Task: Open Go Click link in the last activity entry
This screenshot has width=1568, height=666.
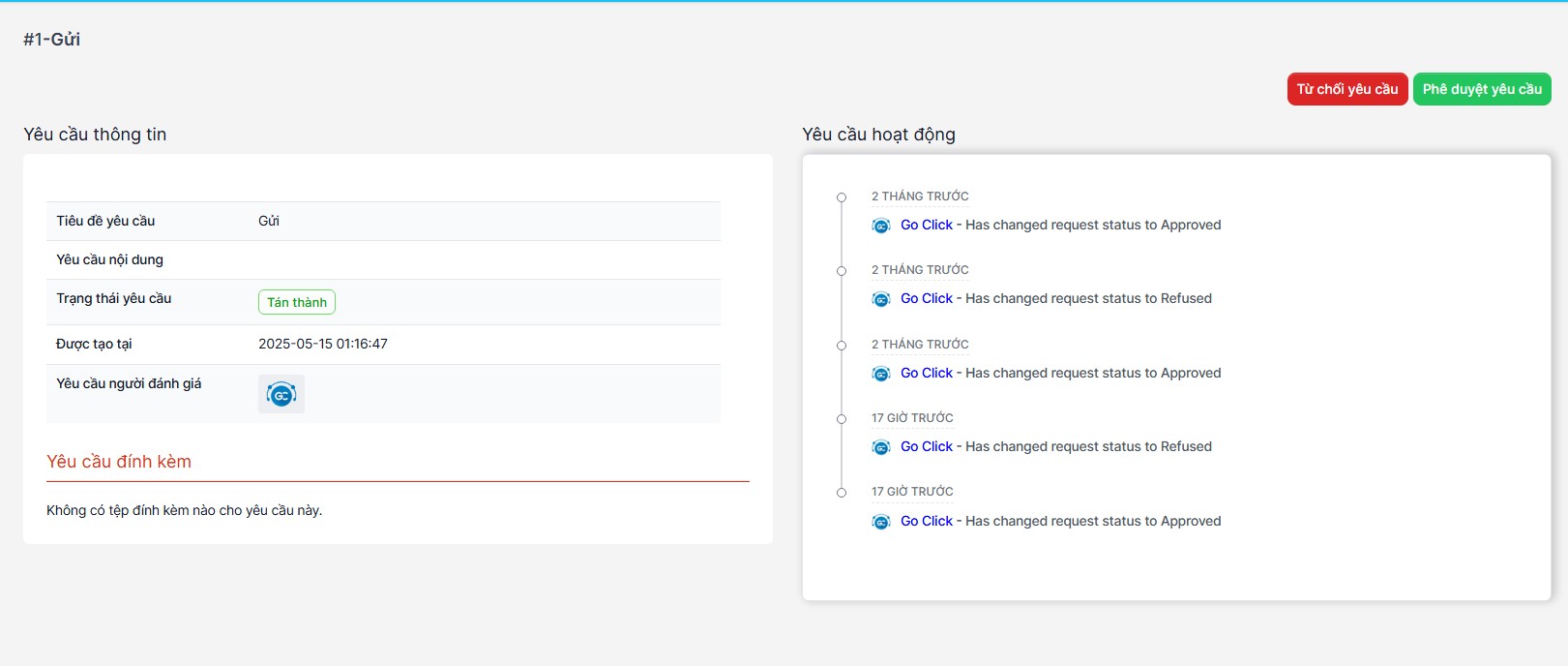Action: [926, 521]
